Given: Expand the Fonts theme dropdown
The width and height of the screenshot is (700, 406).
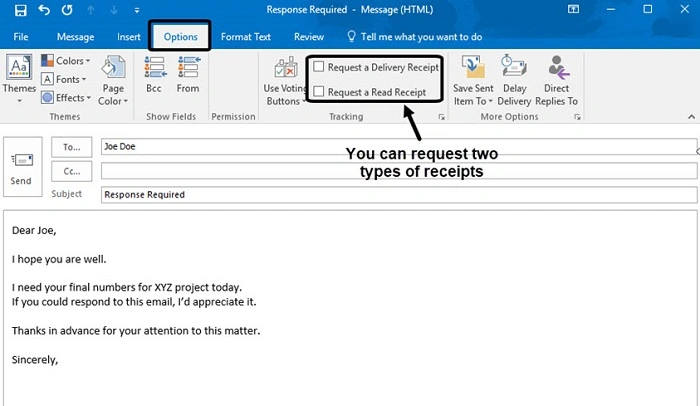Looking at the screenshot, I should [63, 80].
